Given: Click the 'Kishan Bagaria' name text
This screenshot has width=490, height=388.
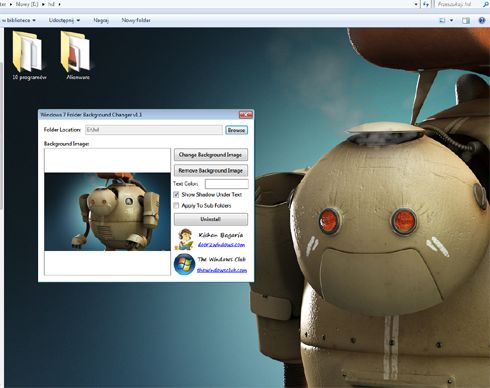Looking at the screenshot, I should (221, 235).
